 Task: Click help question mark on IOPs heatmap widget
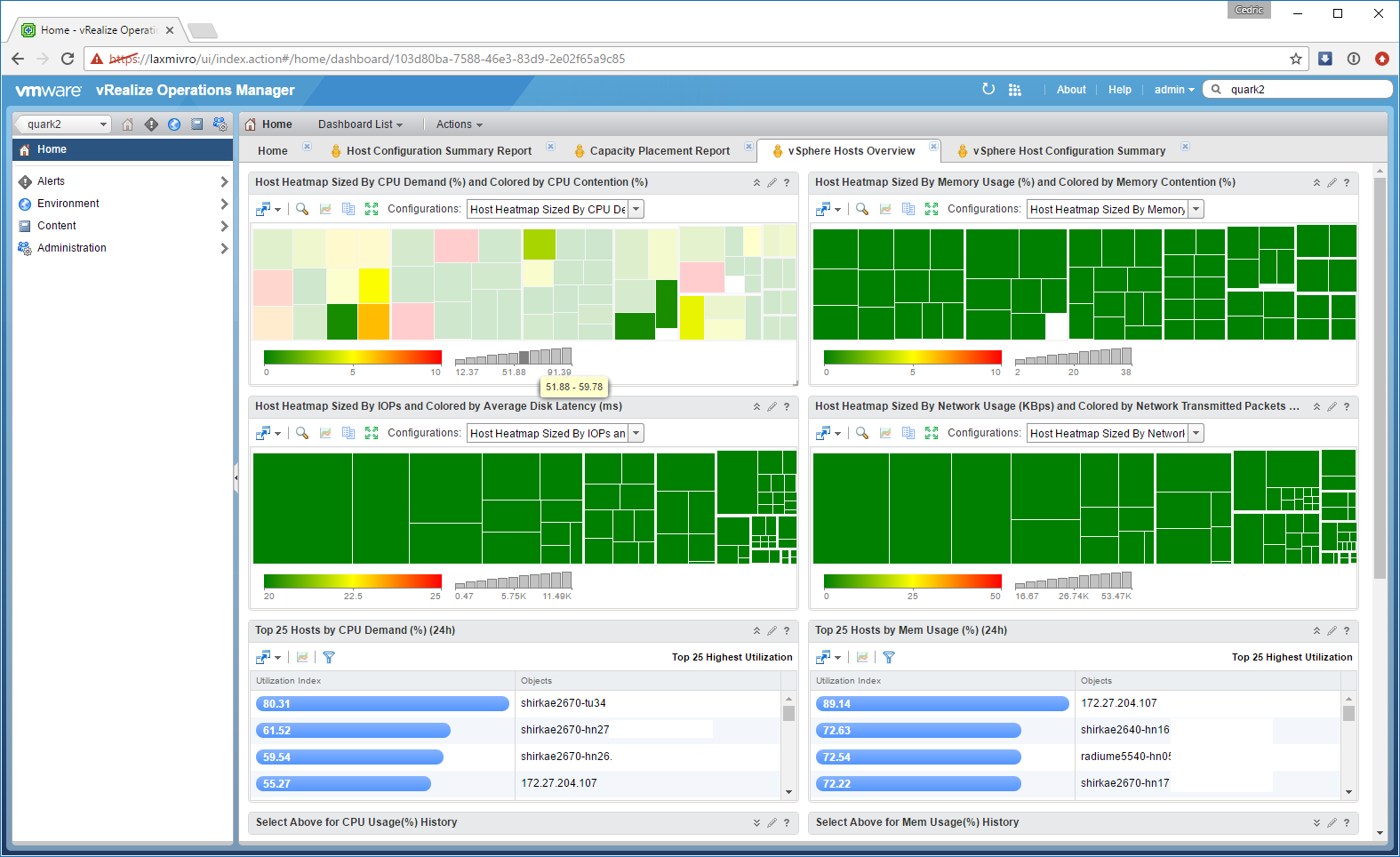click(x=787, y=406)
